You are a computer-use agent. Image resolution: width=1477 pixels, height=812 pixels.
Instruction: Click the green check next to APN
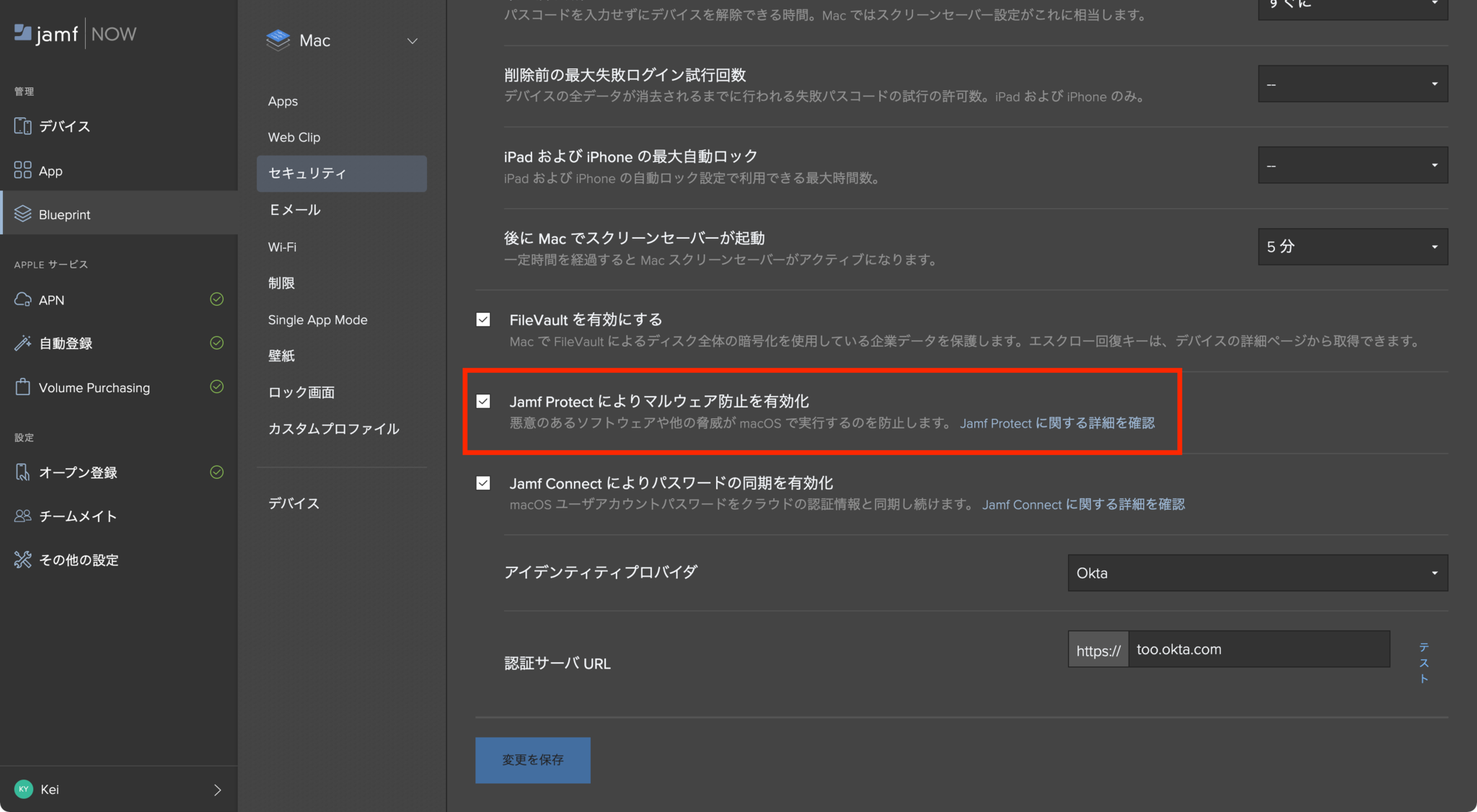[216, 299]
